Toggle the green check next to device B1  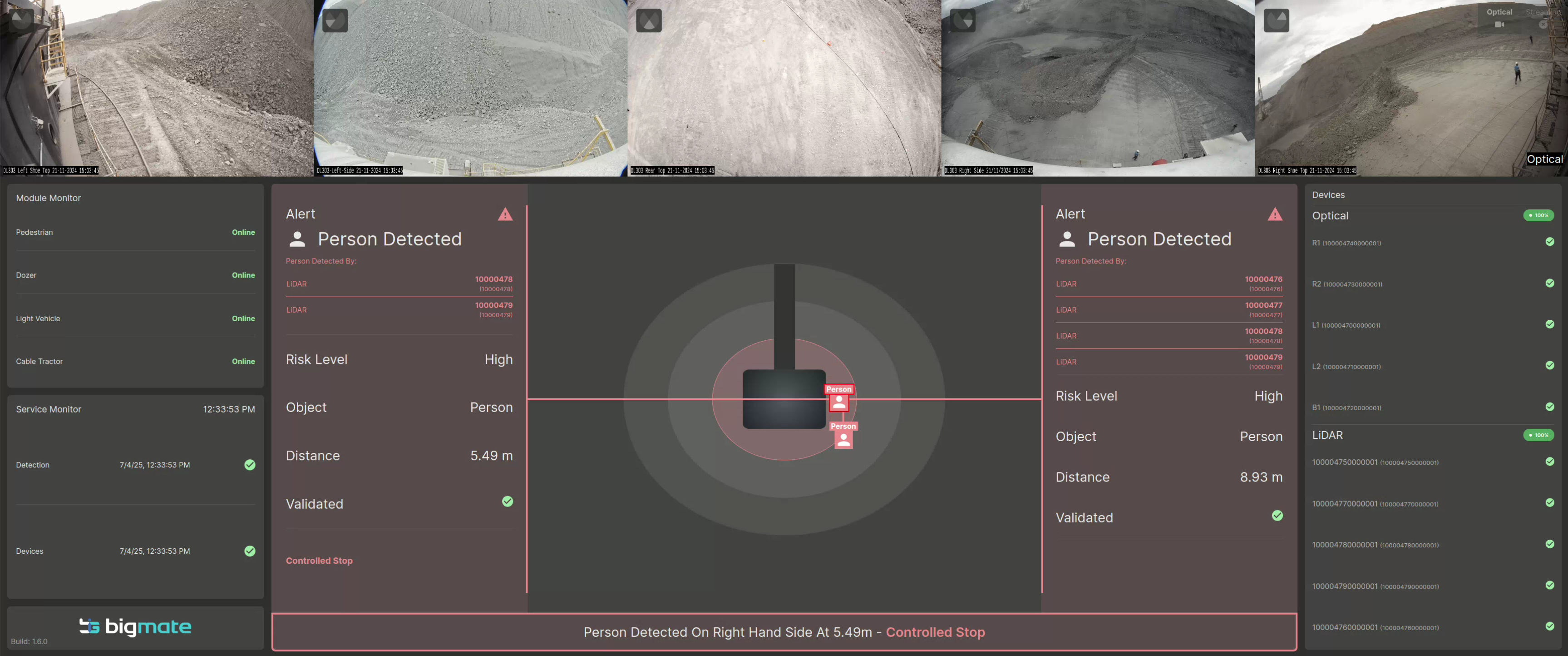coord(1549,407)
